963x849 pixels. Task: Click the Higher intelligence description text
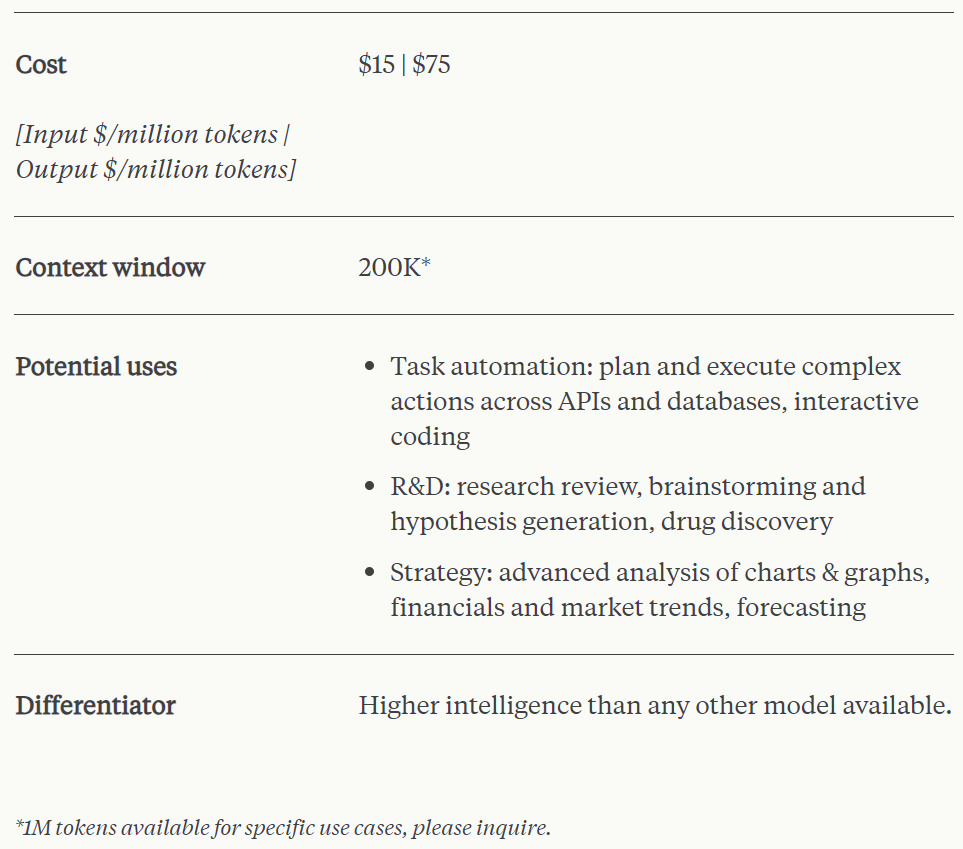pos(654,706)
